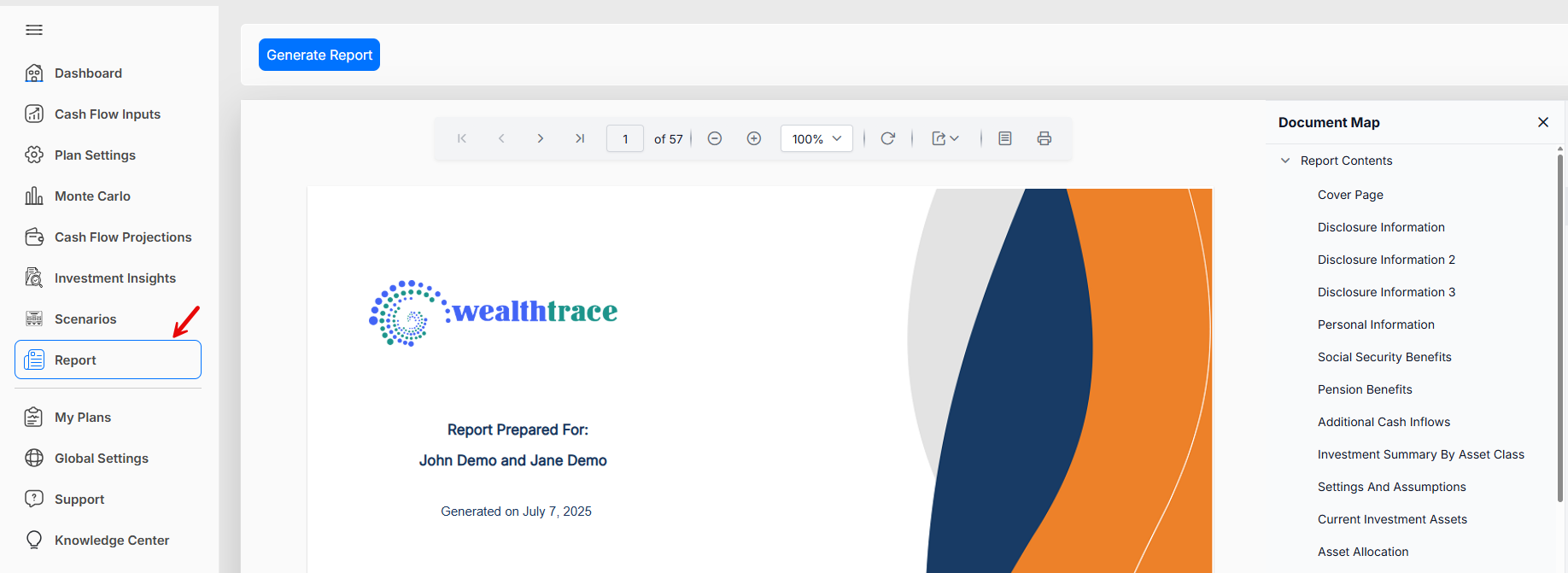This screenshot has width=1568, height=573.
Task: Click the Scenarios icon
Action: pyautogui.click(x=34, y=319)
